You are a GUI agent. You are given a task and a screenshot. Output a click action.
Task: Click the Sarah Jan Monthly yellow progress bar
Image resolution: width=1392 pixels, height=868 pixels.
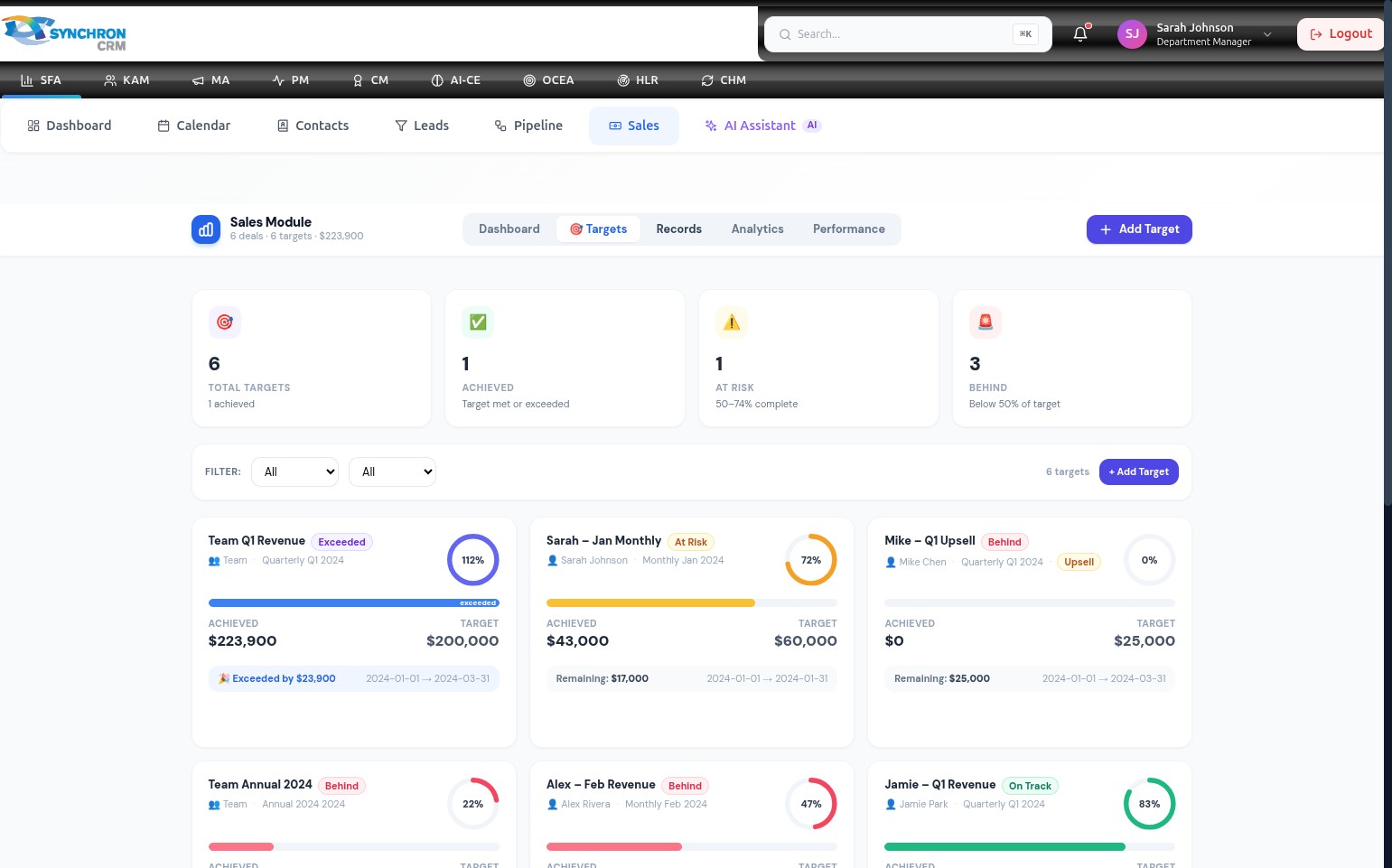[650, 603]
